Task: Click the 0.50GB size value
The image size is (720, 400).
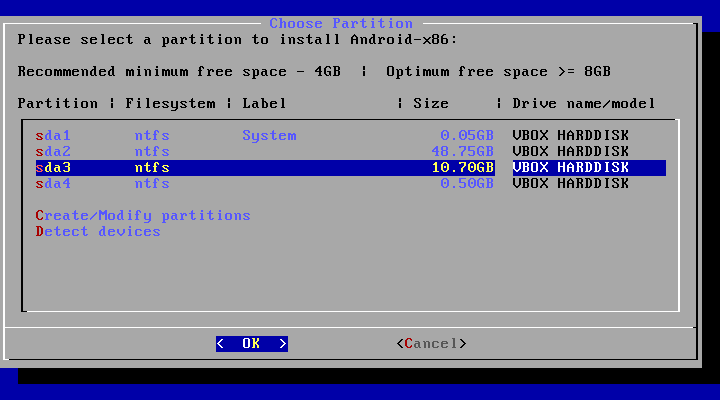Action: click(x=467, y=184)
